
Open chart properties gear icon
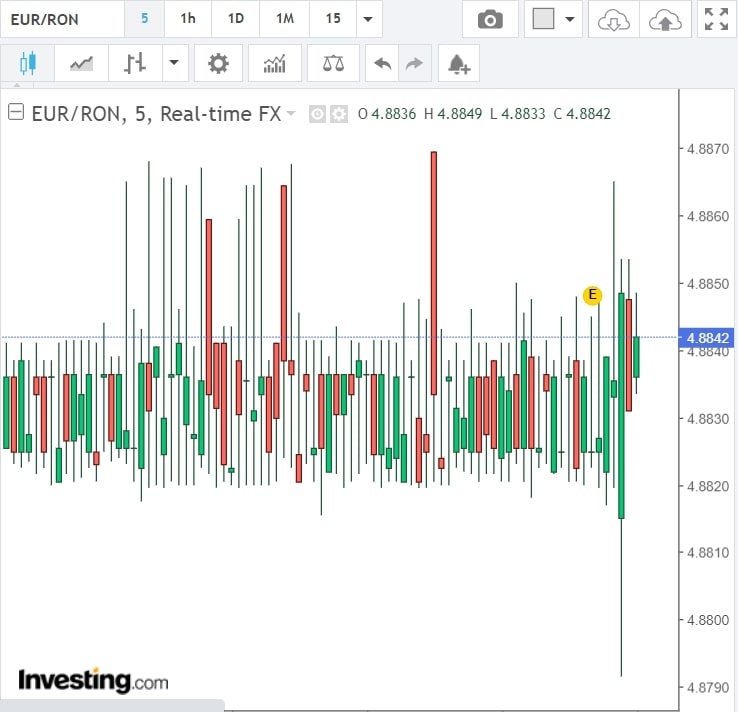(218, 64)
